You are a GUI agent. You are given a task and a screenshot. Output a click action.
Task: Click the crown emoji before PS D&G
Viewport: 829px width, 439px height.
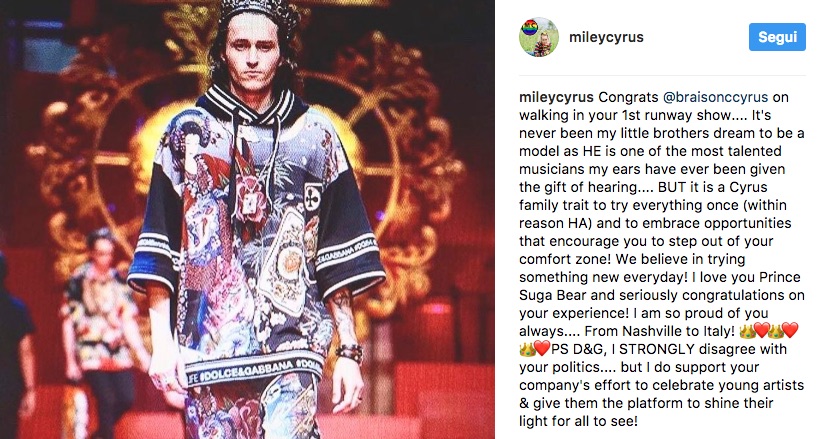tap(527, 349)
